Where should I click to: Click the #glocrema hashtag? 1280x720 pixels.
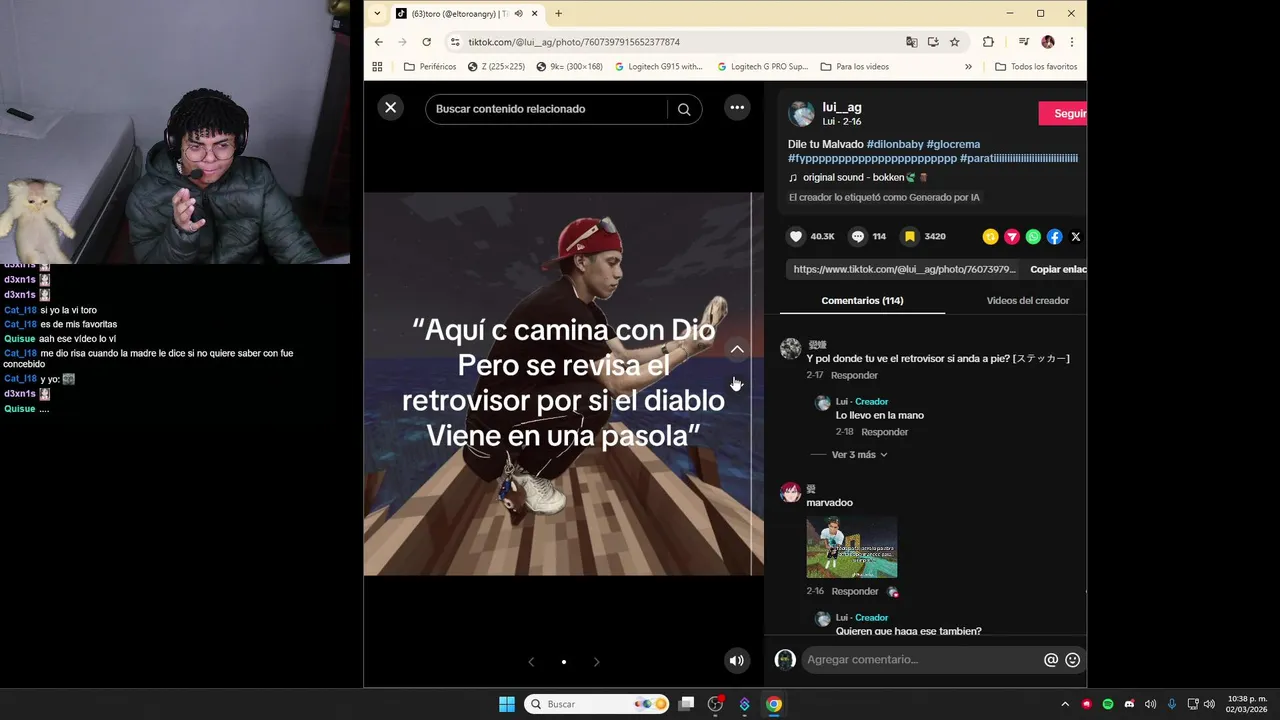[x=953, y=145]
